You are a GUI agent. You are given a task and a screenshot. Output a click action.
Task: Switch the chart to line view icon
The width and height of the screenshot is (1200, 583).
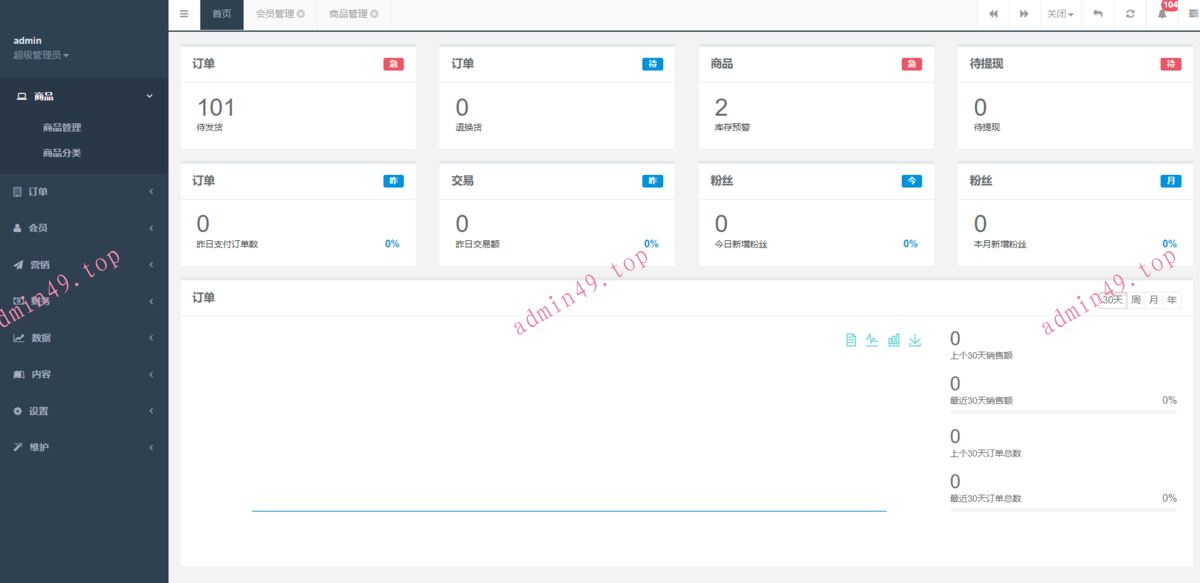click(872, 340)
